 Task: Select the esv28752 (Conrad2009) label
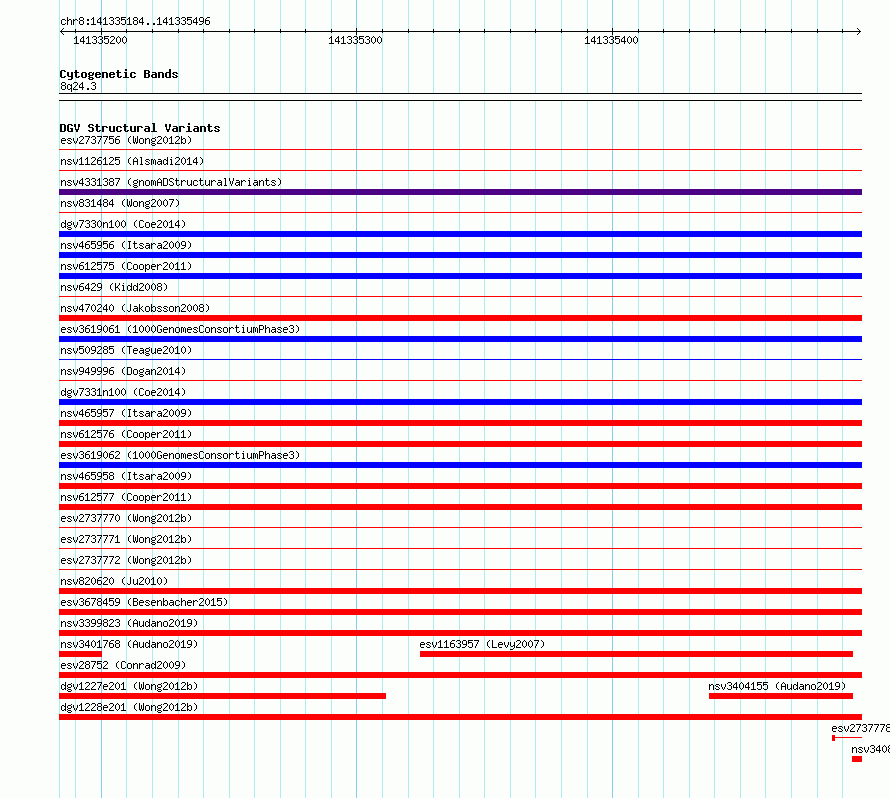pos(123,665)
